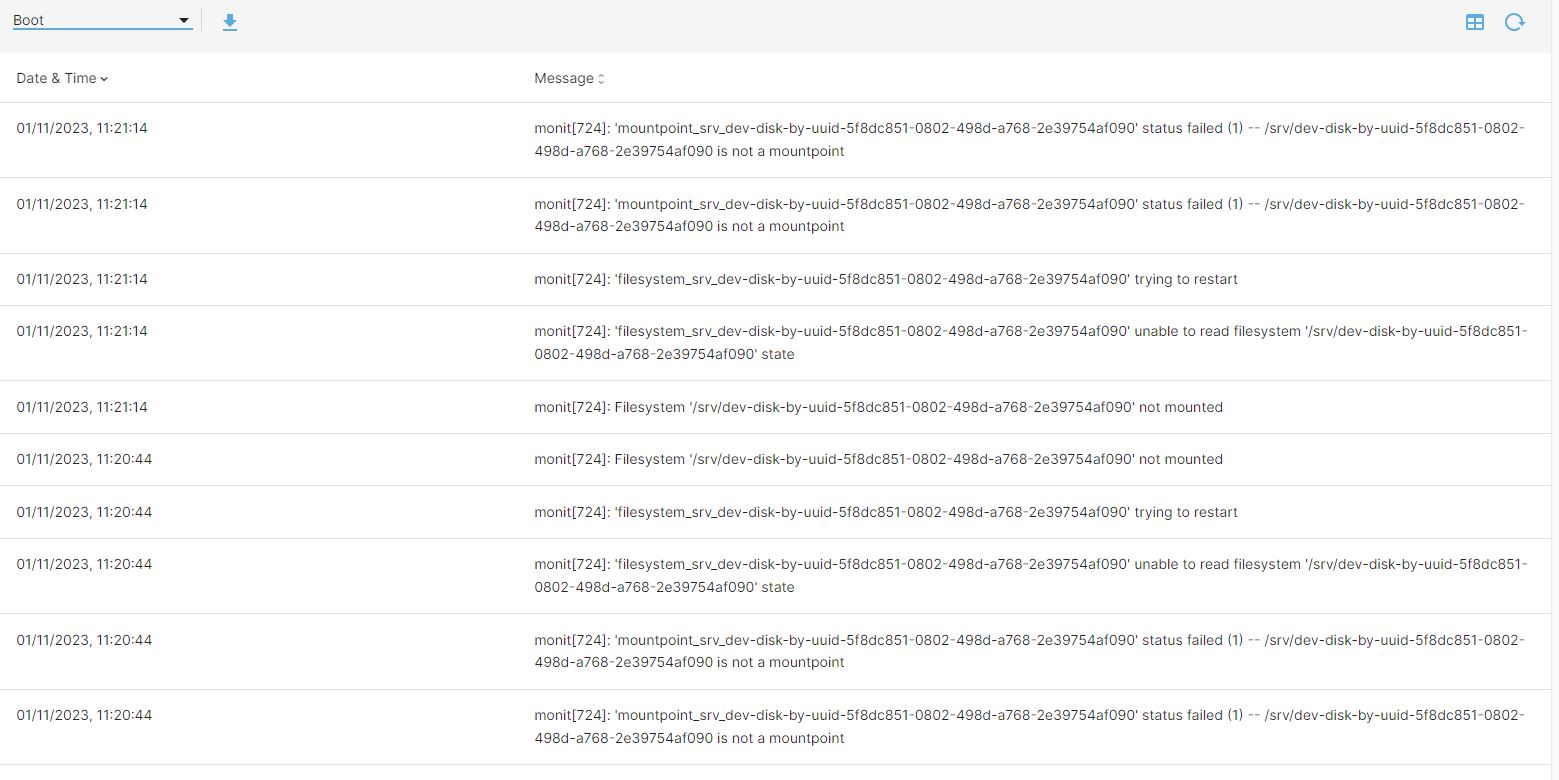Open the column visibility toggle icon
Screen dimensions: 1559x780
tap(1474, 22)
